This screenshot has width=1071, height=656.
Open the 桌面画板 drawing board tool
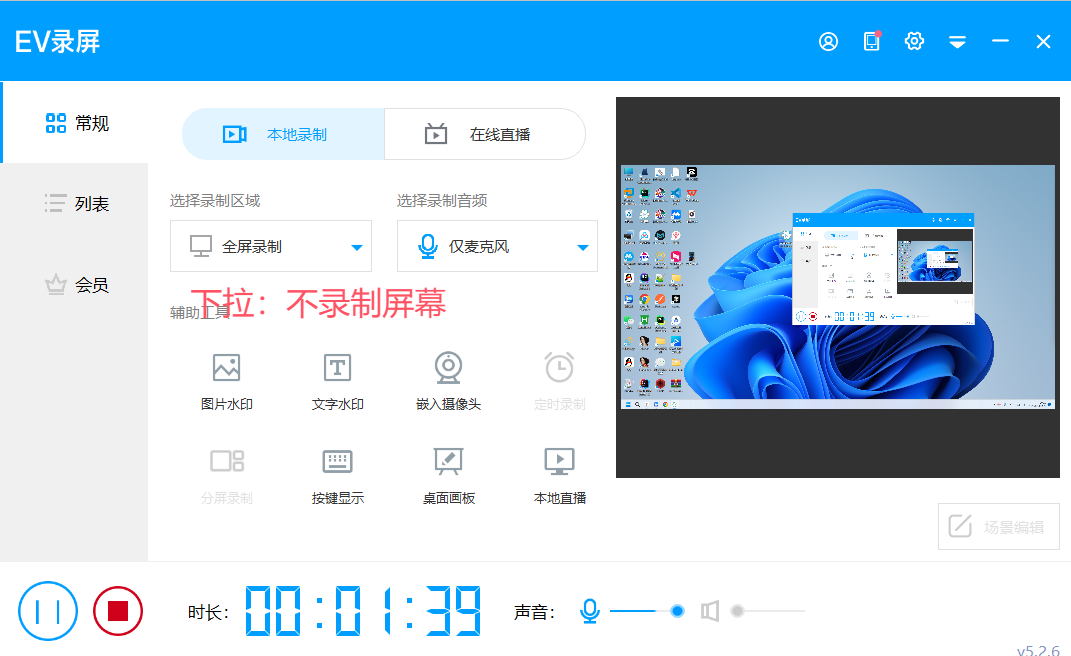click(x=448, y=476)
